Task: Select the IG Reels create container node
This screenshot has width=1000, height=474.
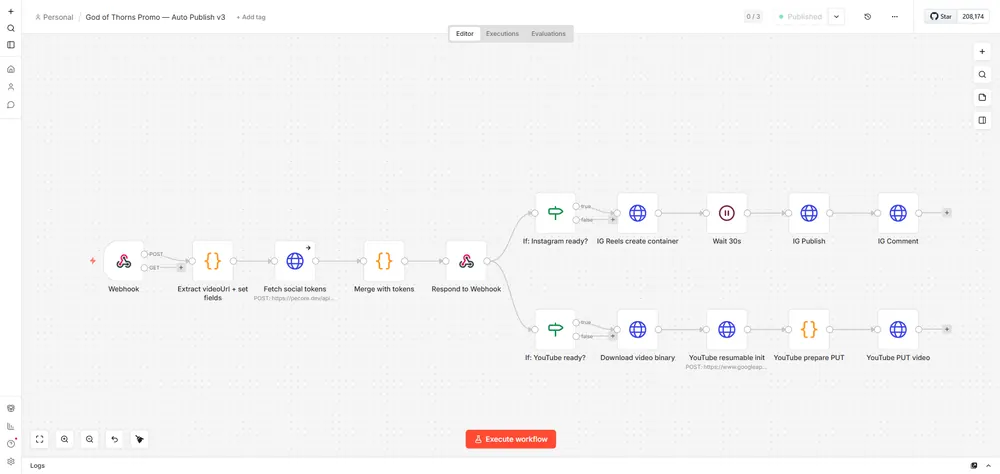Action: point(638,213)
